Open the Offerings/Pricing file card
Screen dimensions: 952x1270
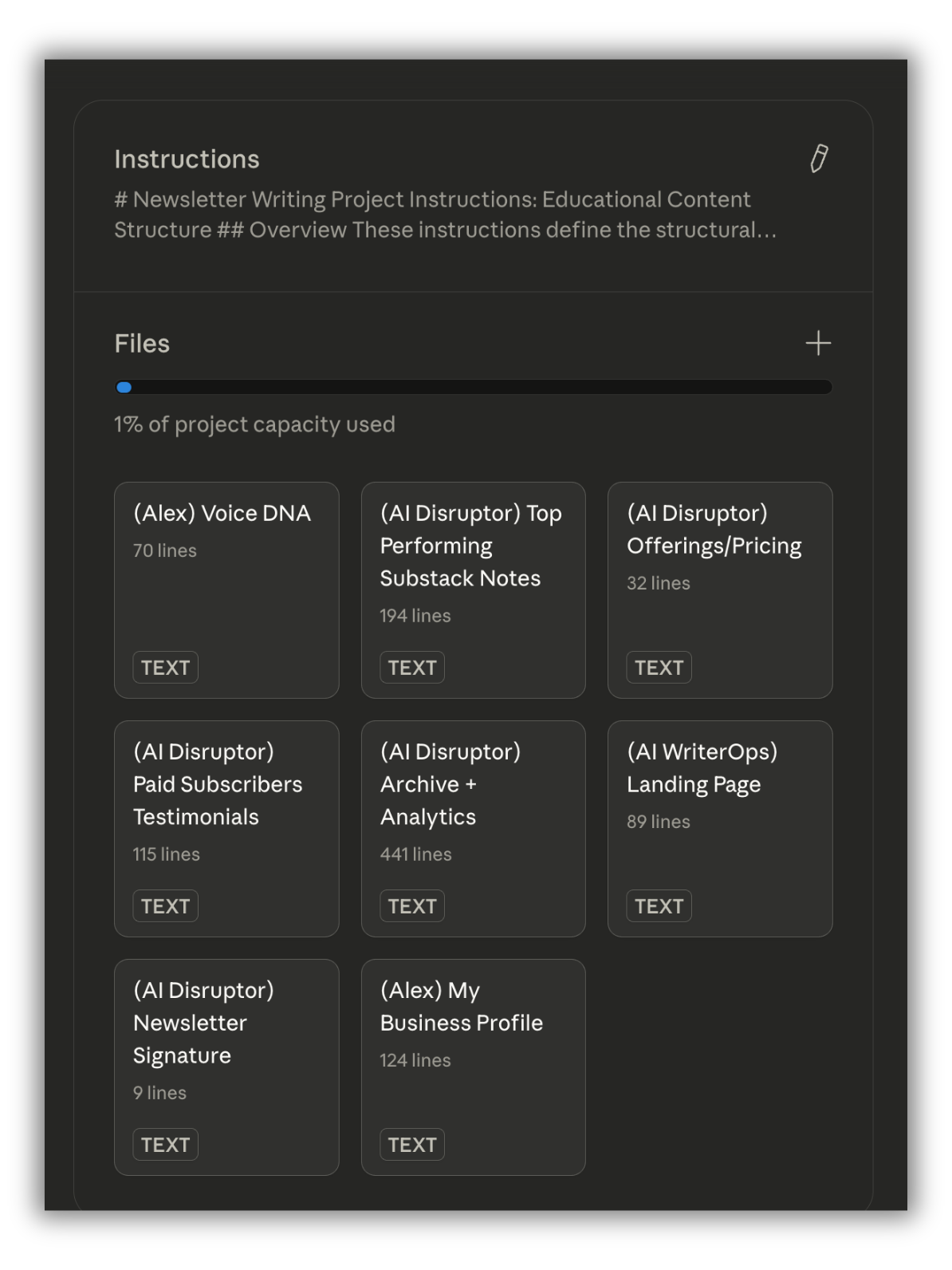pos(719,590)
